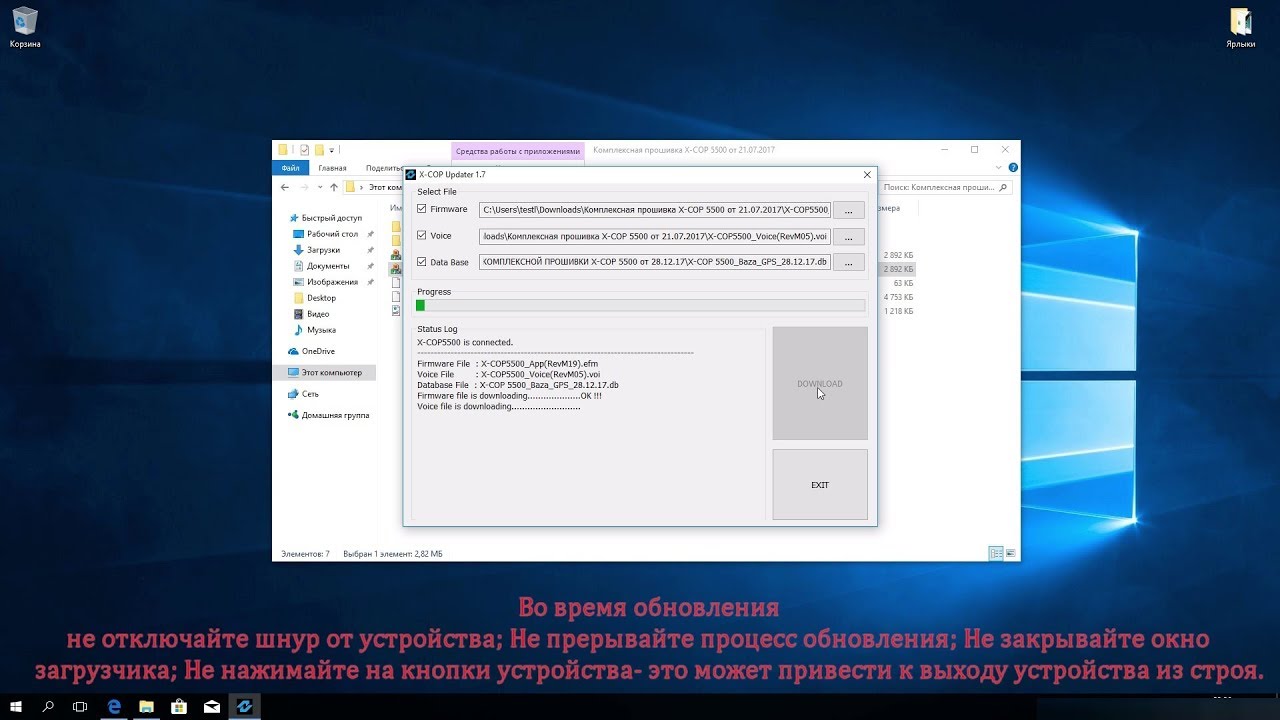
Task: Click the EXIT button
Action: tap(820, 485)
